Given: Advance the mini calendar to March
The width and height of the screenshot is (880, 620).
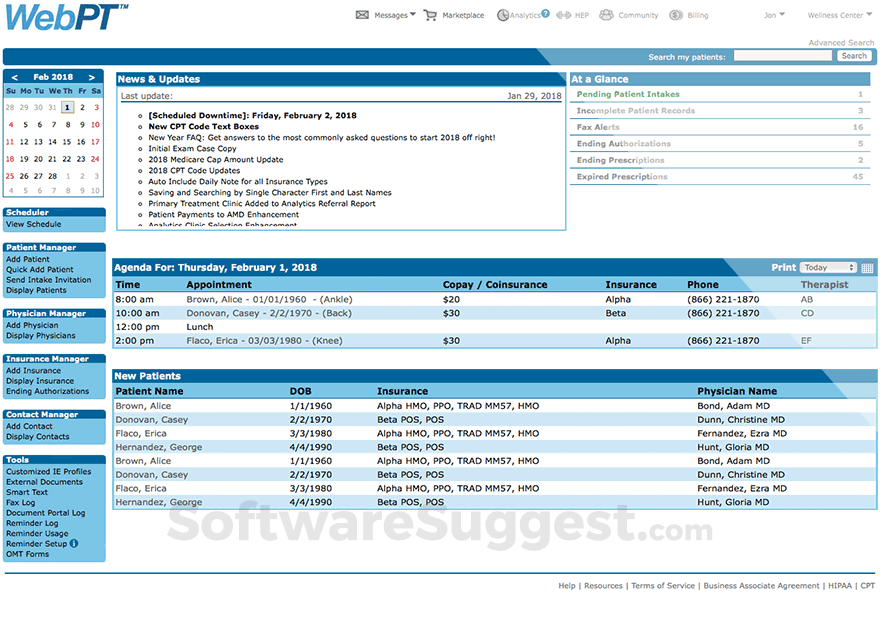Looking at the screenshot, I should pos(92,76).
